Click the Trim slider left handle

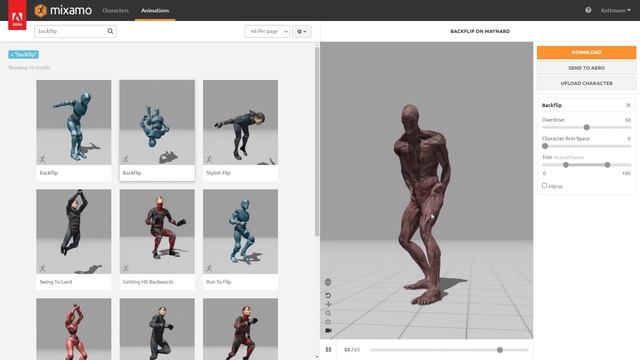point(566,165)
